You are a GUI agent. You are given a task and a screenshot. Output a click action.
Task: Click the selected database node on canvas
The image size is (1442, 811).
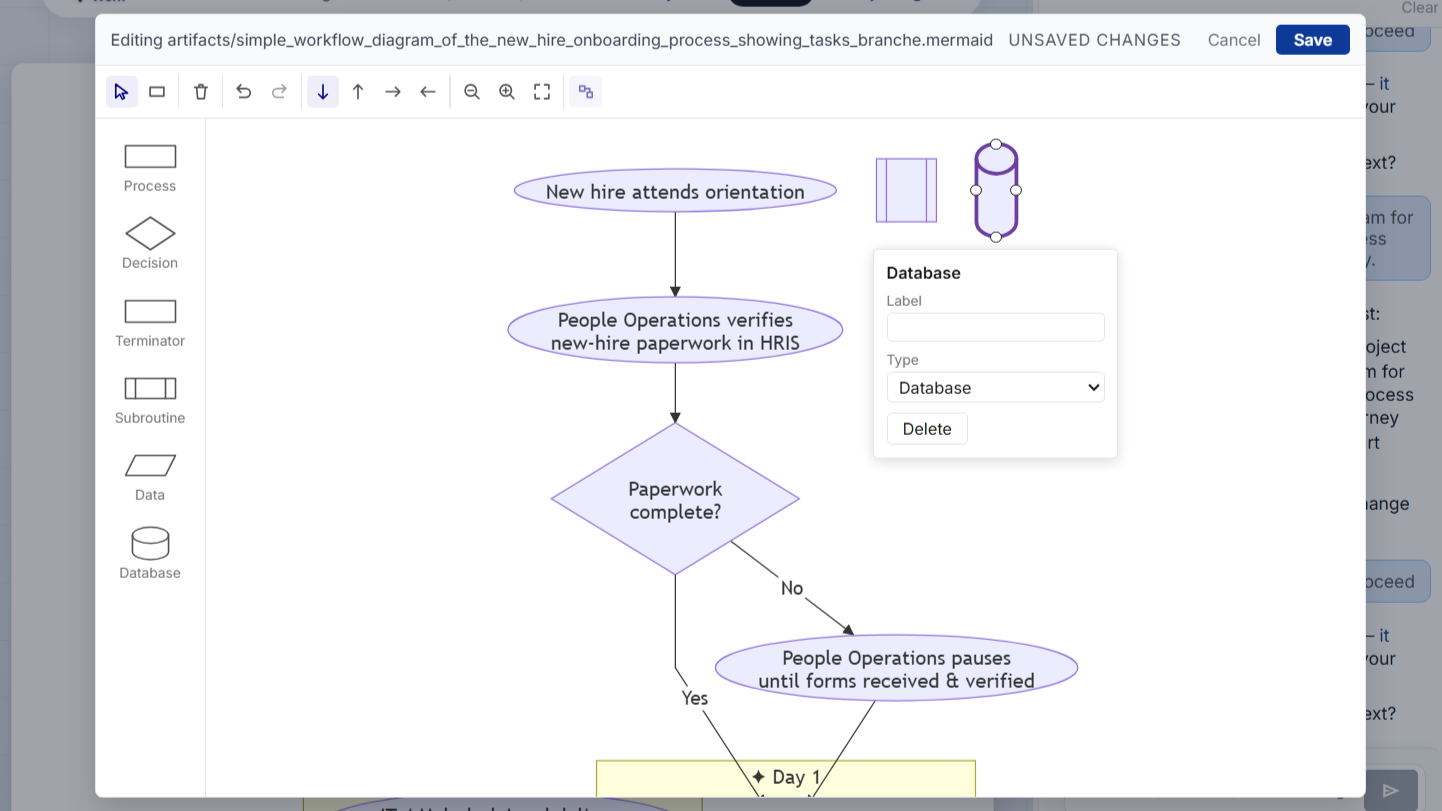(996, 190)
